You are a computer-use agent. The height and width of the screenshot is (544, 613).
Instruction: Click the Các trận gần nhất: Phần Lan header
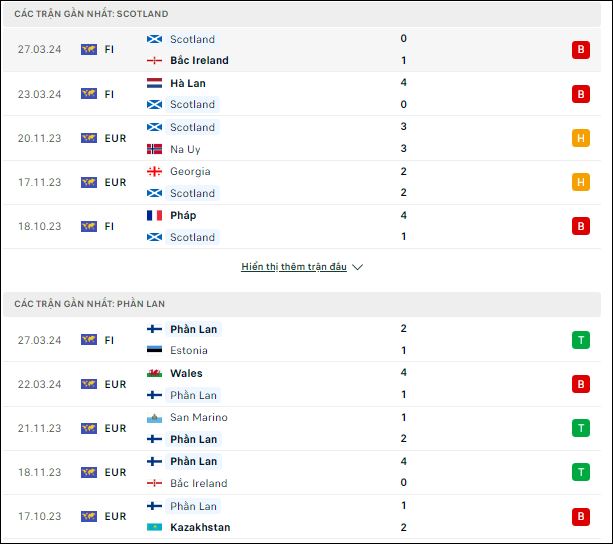pyautogui.click(x=90, y=304)
